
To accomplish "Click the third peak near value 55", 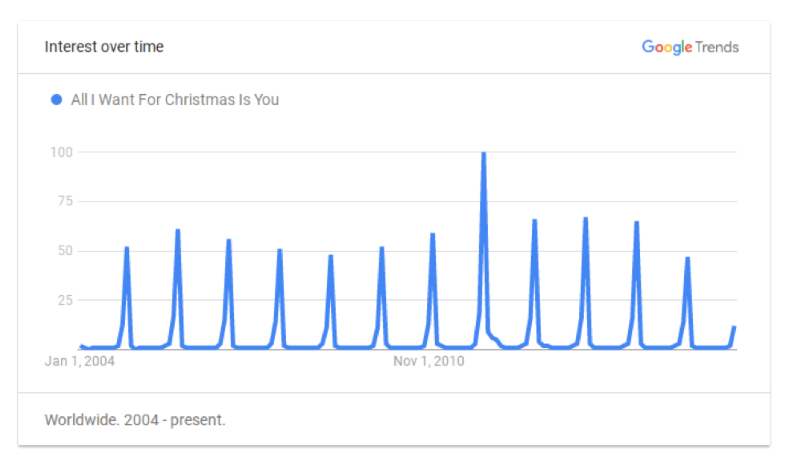I will coord(229,240).
